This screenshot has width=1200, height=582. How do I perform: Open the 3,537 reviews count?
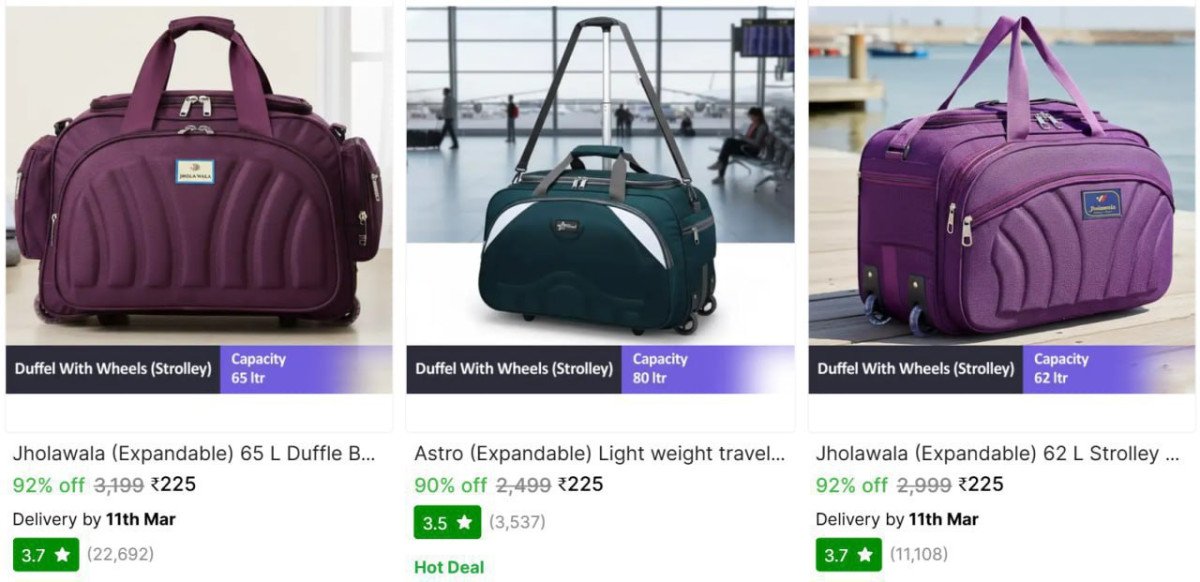click(517, 522)
